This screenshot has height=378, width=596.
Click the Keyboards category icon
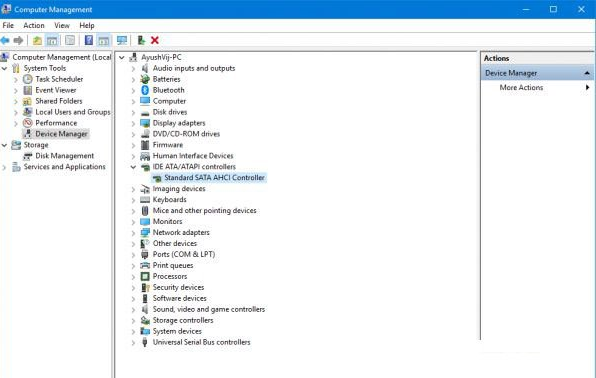(x=145, y=200)
